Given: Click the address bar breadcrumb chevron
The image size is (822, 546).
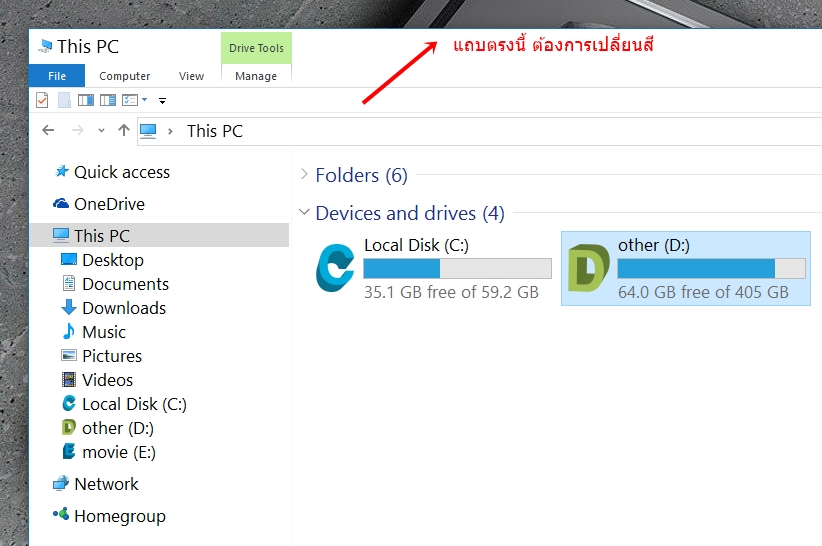Looking at the screenshot, I should coord(170,131).
